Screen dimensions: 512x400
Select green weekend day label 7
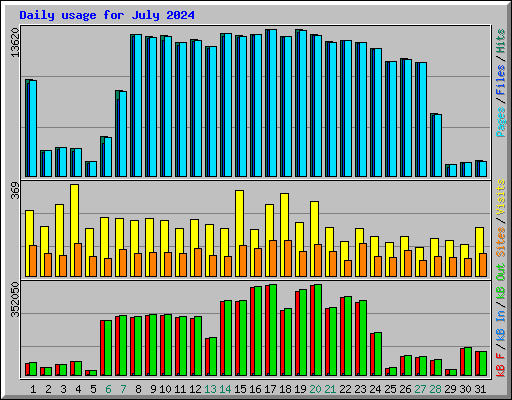pyautogui.click(x=123, y=389)
